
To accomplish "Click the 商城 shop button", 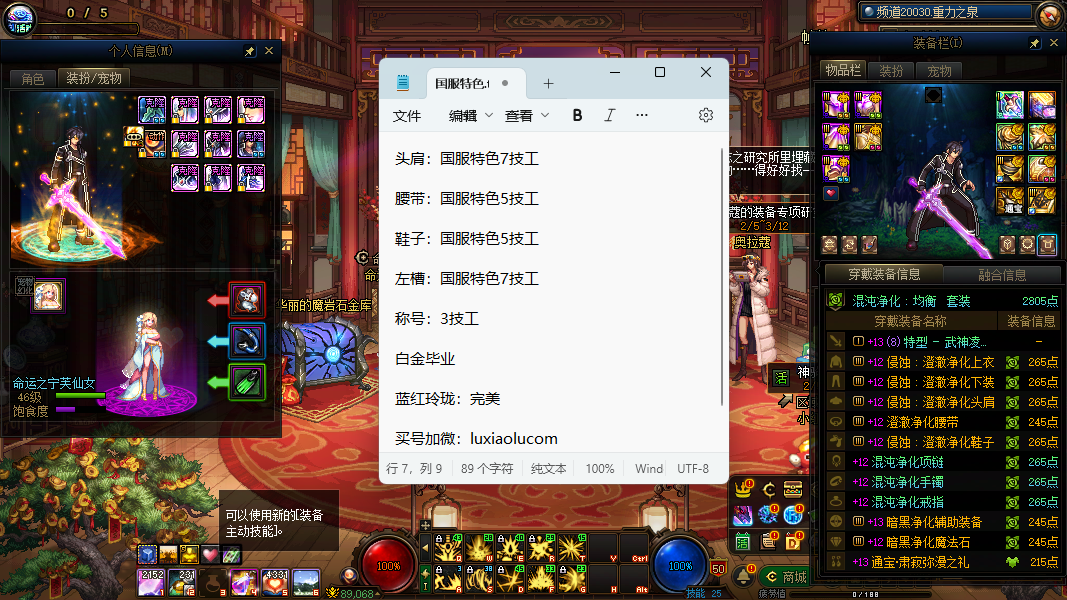I will [x=786, y=577].
